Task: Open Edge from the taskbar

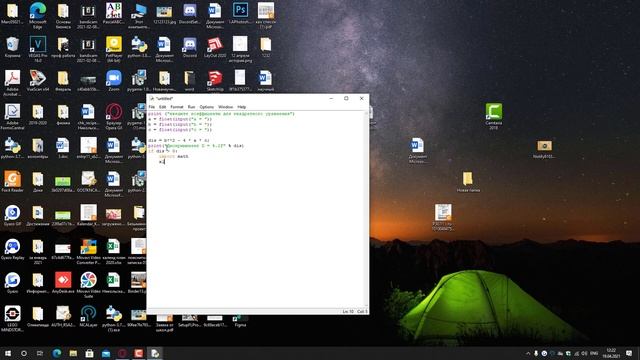Action: (57, 353)
